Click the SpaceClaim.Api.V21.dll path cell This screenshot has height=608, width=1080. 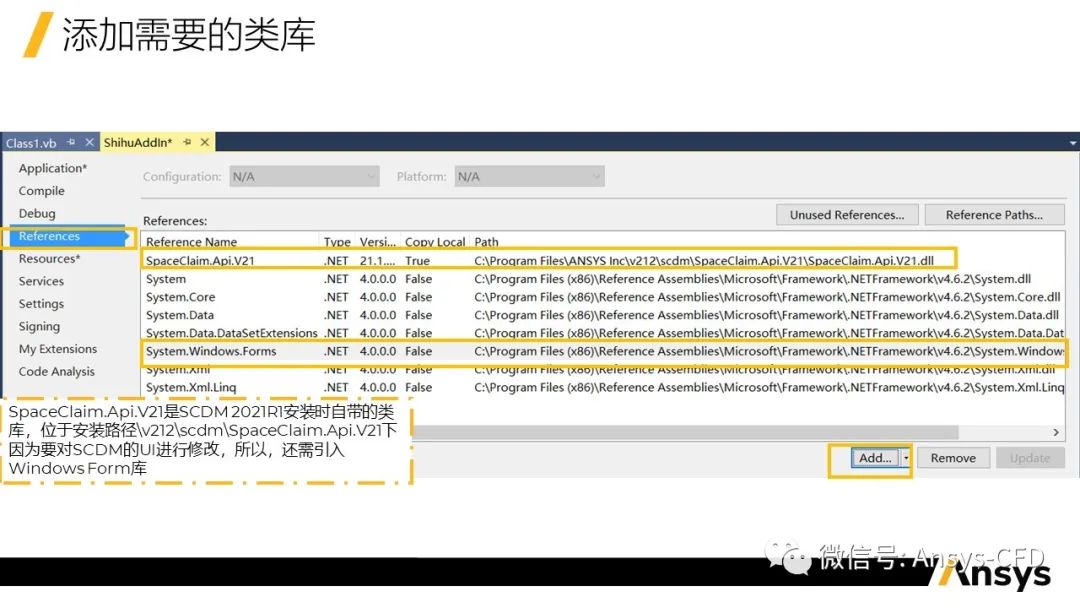[x=704, y=260]
